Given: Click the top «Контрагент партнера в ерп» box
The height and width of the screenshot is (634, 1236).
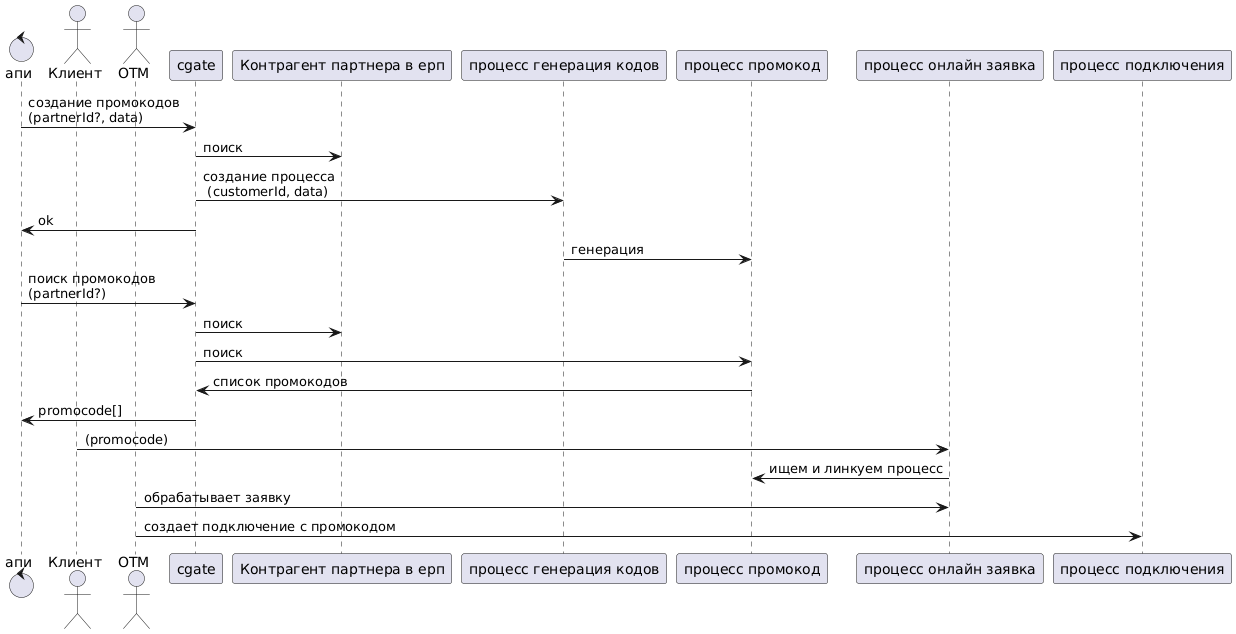Looking at the screenshot, I should pos(341,65).
